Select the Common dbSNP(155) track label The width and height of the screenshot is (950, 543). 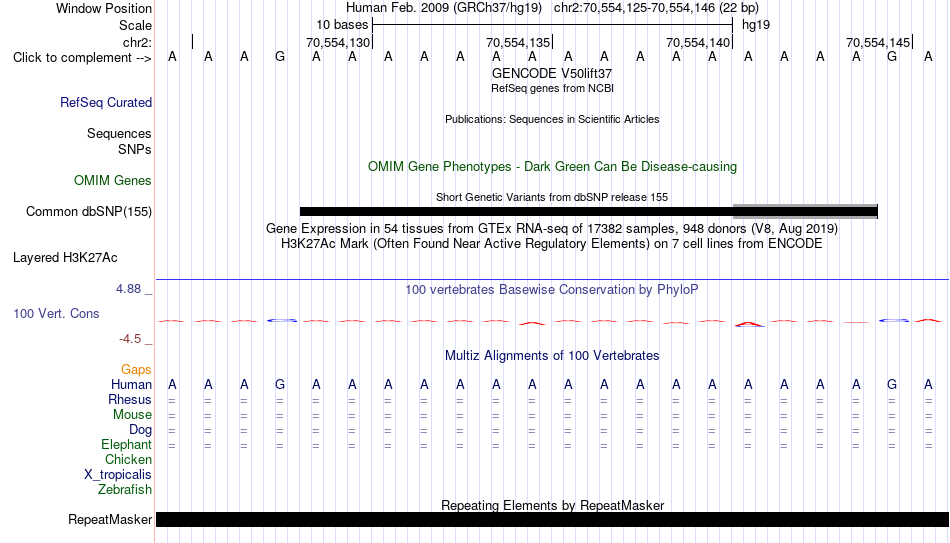click(88, 212)
